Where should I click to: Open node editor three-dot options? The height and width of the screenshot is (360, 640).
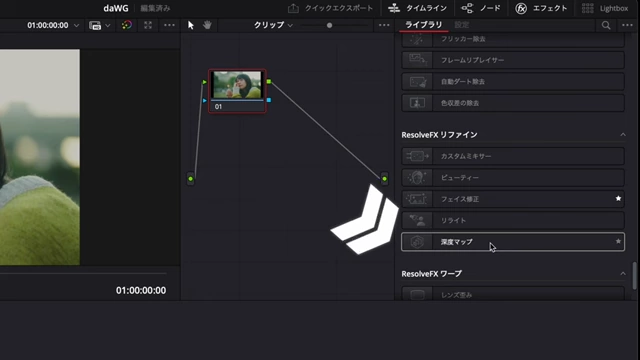point(384,25)
